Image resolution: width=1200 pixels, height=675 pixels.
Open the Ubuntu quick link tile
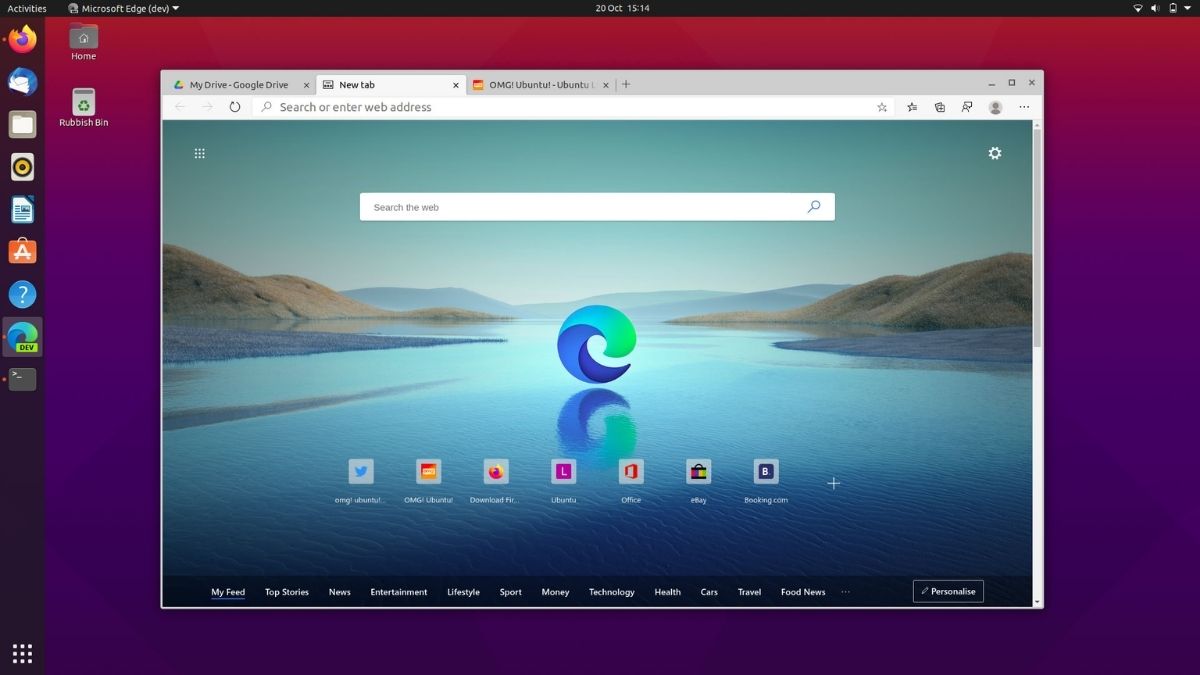coord(563,472)
